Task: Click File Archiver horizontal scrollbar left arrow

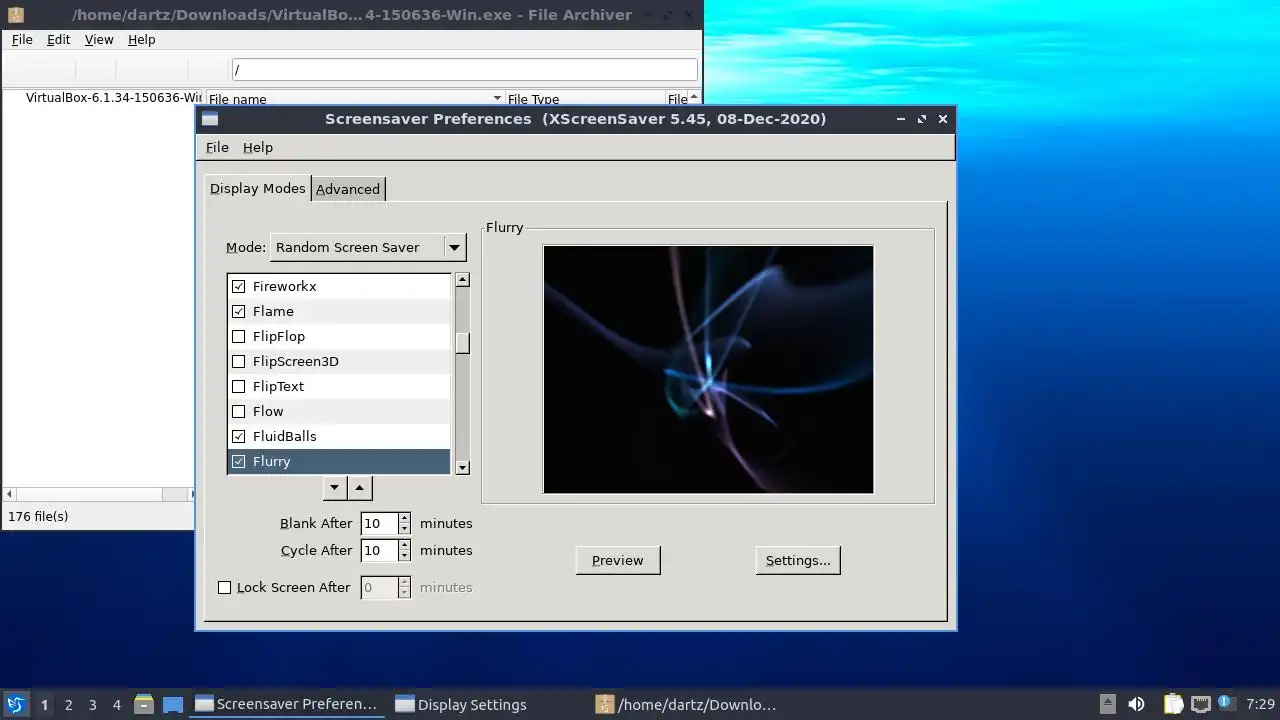Action: (x=10, y=494)
